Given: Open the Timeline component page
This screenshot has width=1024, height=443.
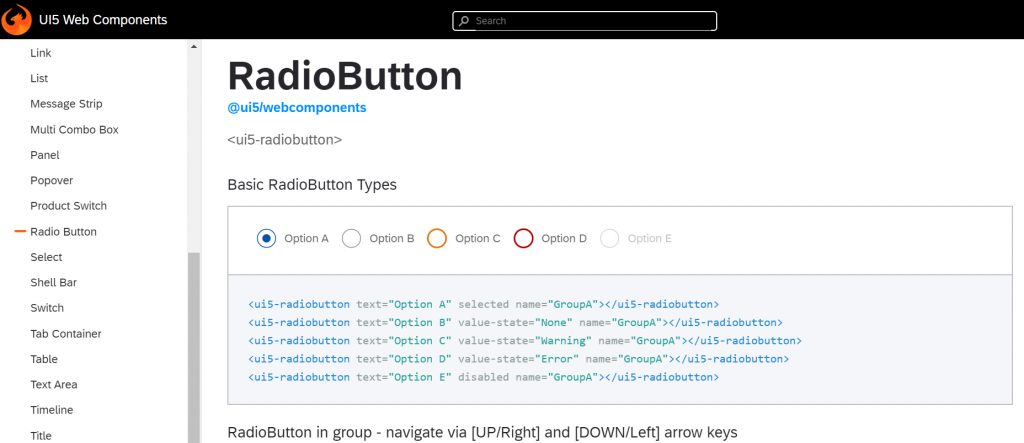Looking at the screenshot, I should coord(52,410).
